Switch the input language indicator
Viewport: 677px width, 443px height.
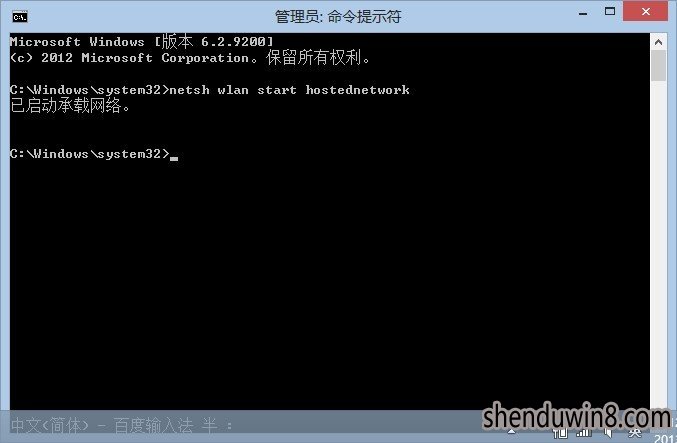[635, 432]
